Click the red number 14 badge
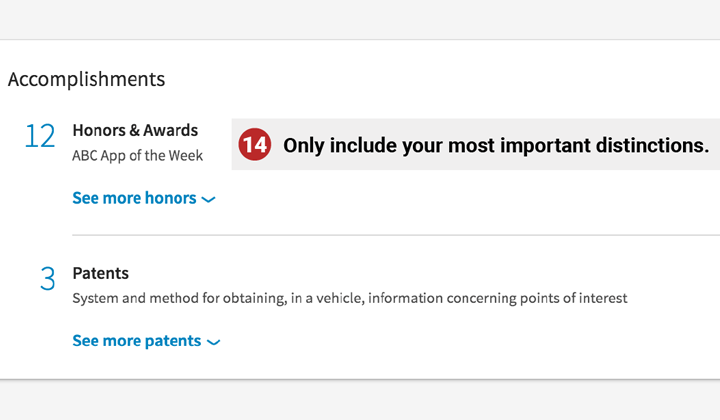 (254, 145)
